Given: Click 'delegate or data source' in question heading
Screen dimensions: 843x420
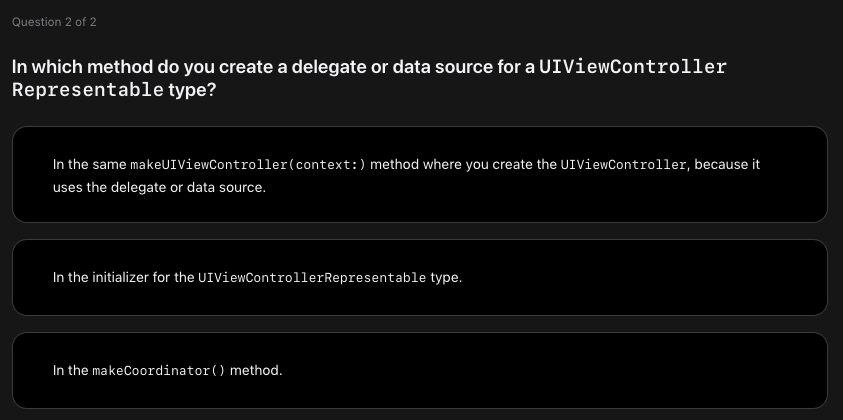Looking at the screenshot, I should click(x=392, y=67).
